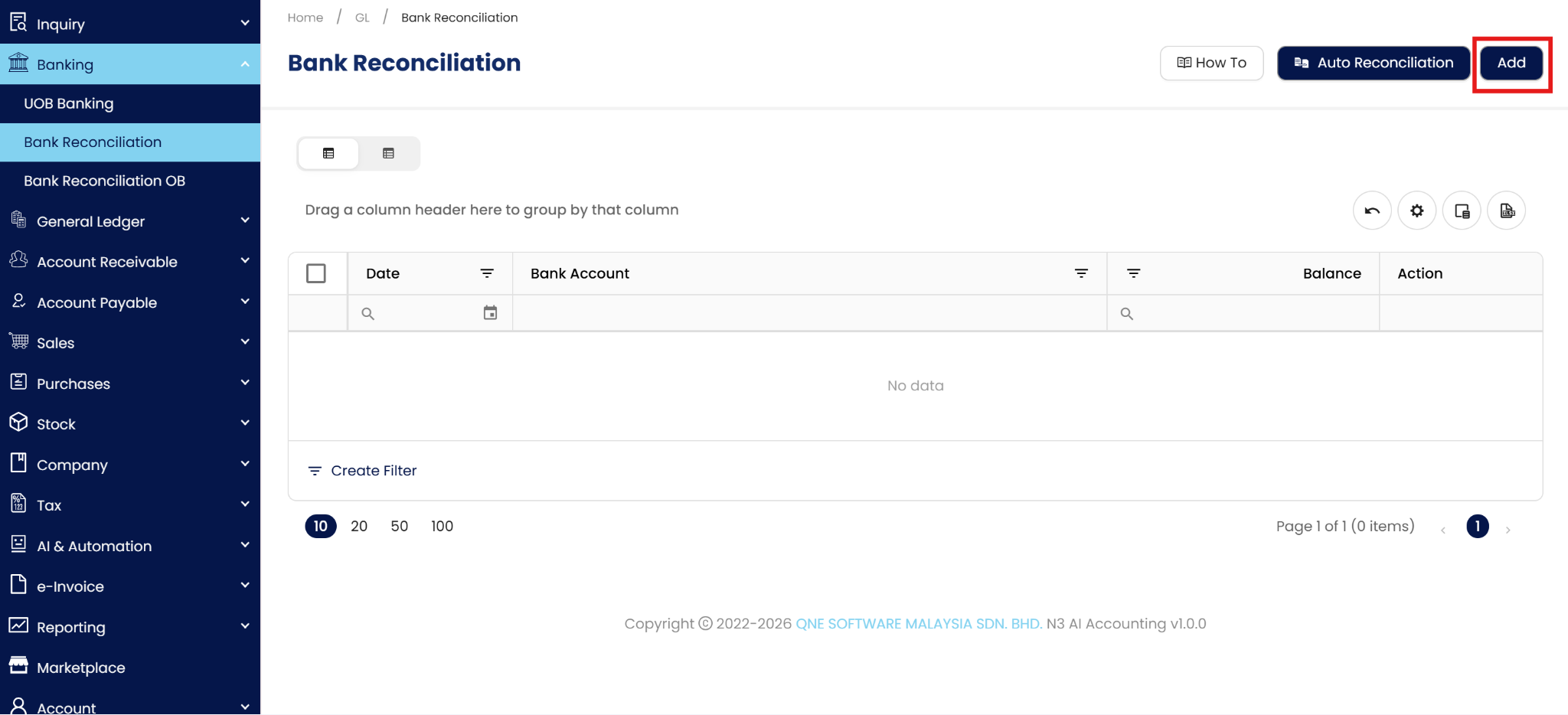
Task: Set page size to 50 rows
Action: [x=399, y=526]
